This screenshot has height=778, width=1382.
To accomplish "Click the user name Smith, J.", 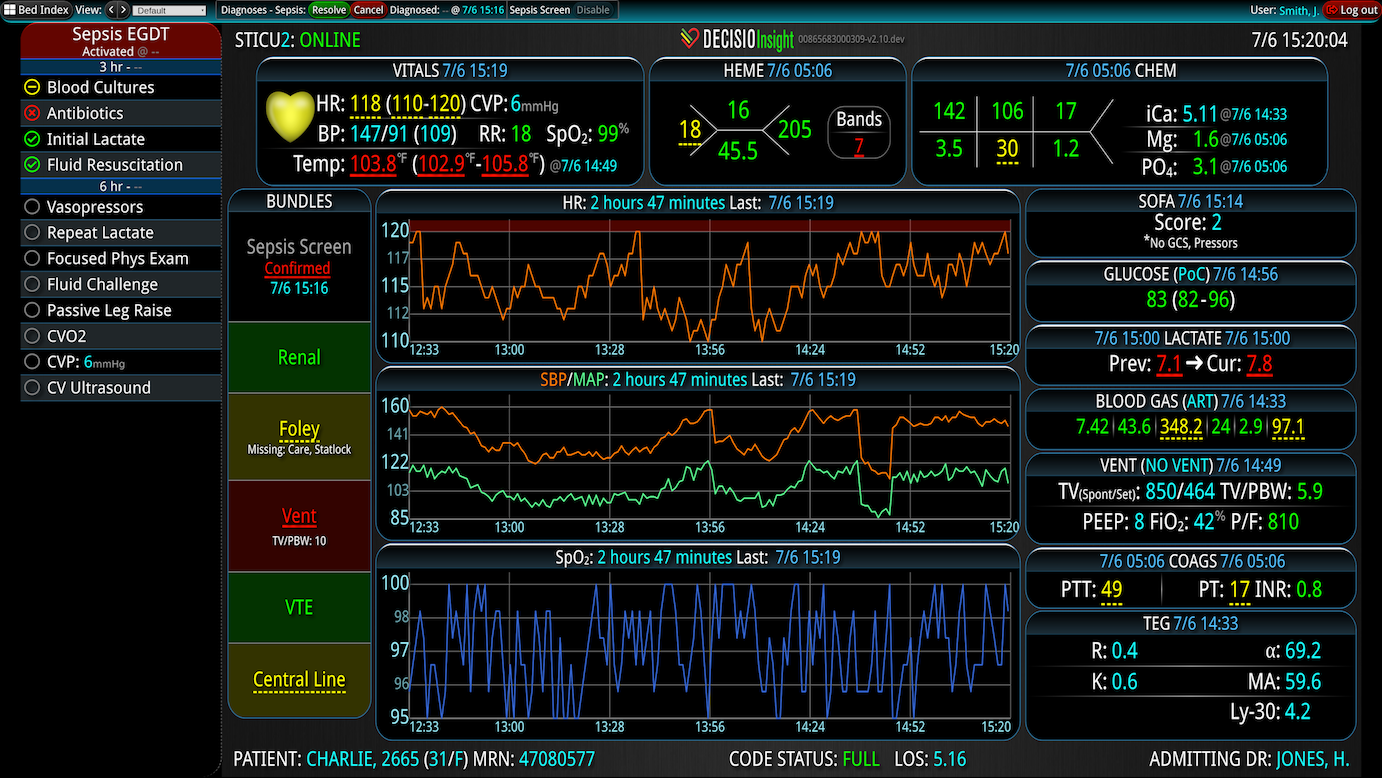I will pyautogui.click(x=1298, y=10).
